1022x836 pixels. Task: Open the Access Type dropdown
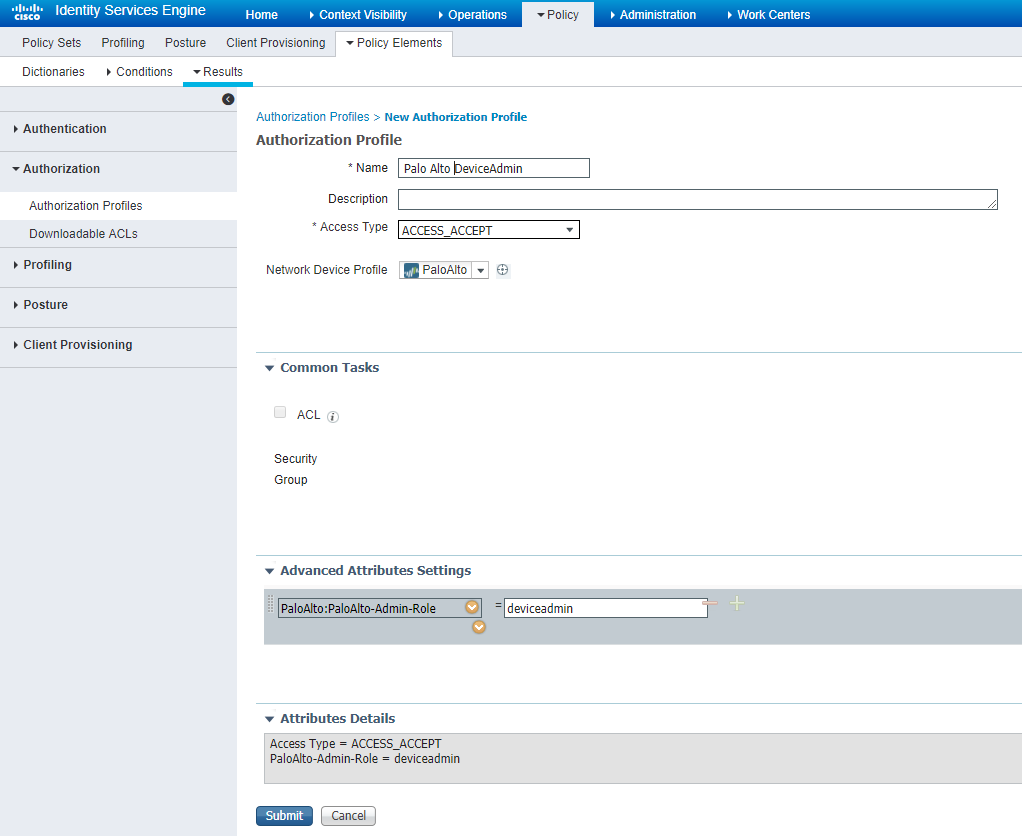tap(489, 230)
